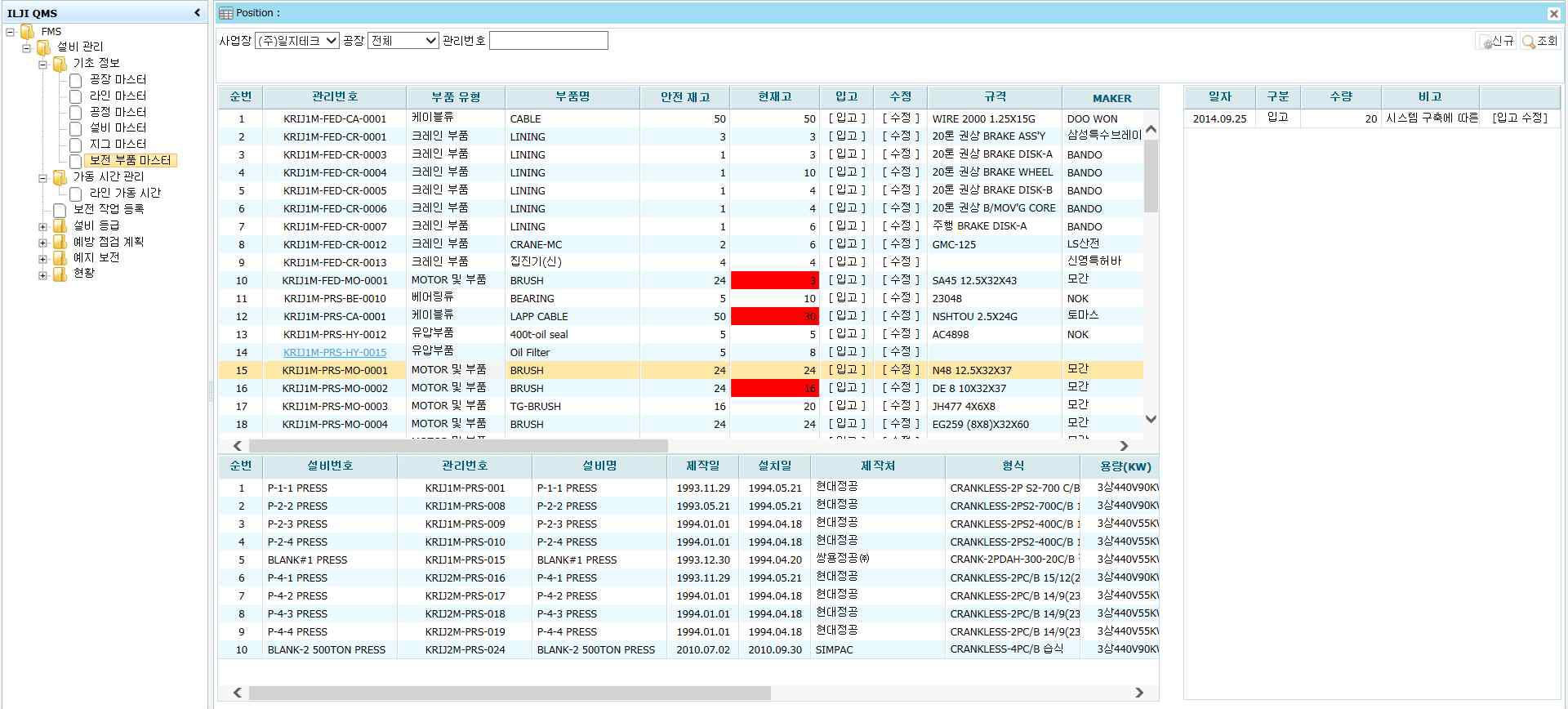Sort by 안전 재고 column header
The height and width of the screenshot is (709, 1568).
(x=685, y=97)
